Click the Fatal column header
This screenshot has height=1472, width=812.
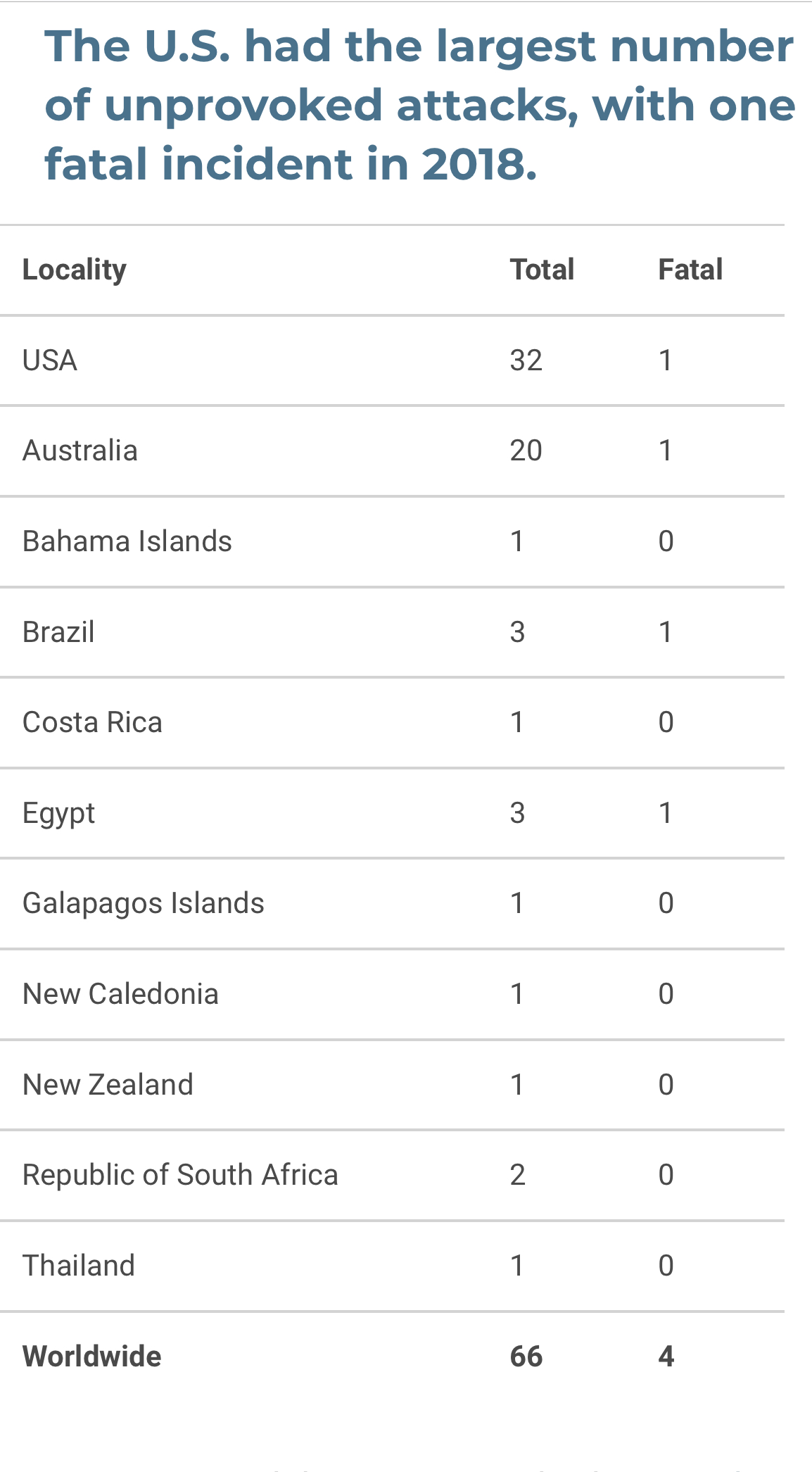pos(690,270)
